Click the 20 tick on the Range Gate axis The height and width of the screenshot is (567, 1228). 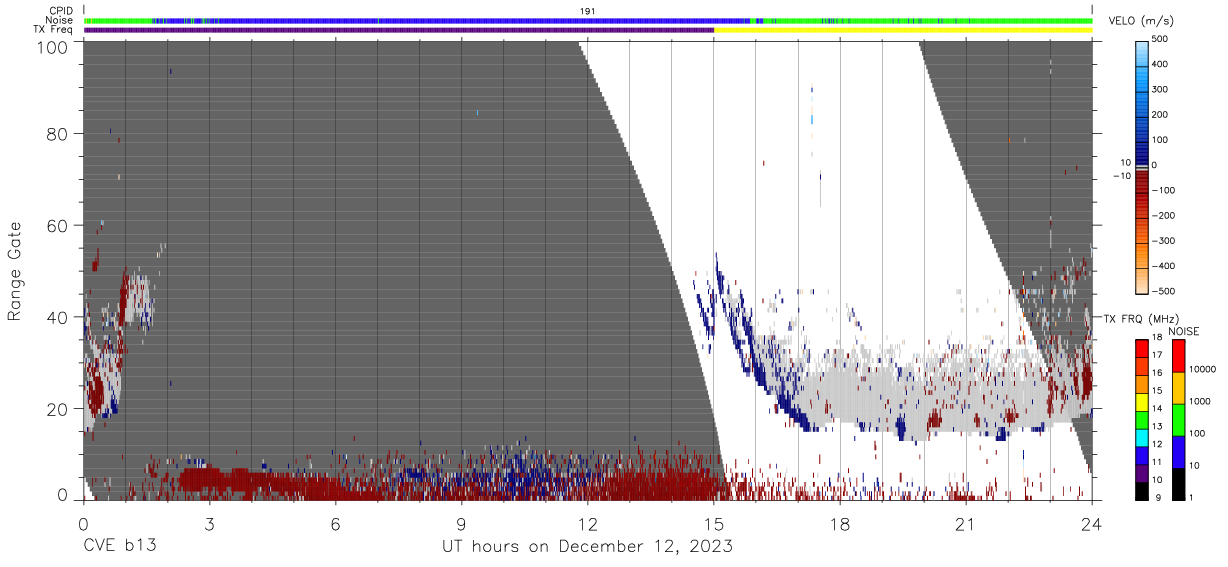[x=58, y=409]
